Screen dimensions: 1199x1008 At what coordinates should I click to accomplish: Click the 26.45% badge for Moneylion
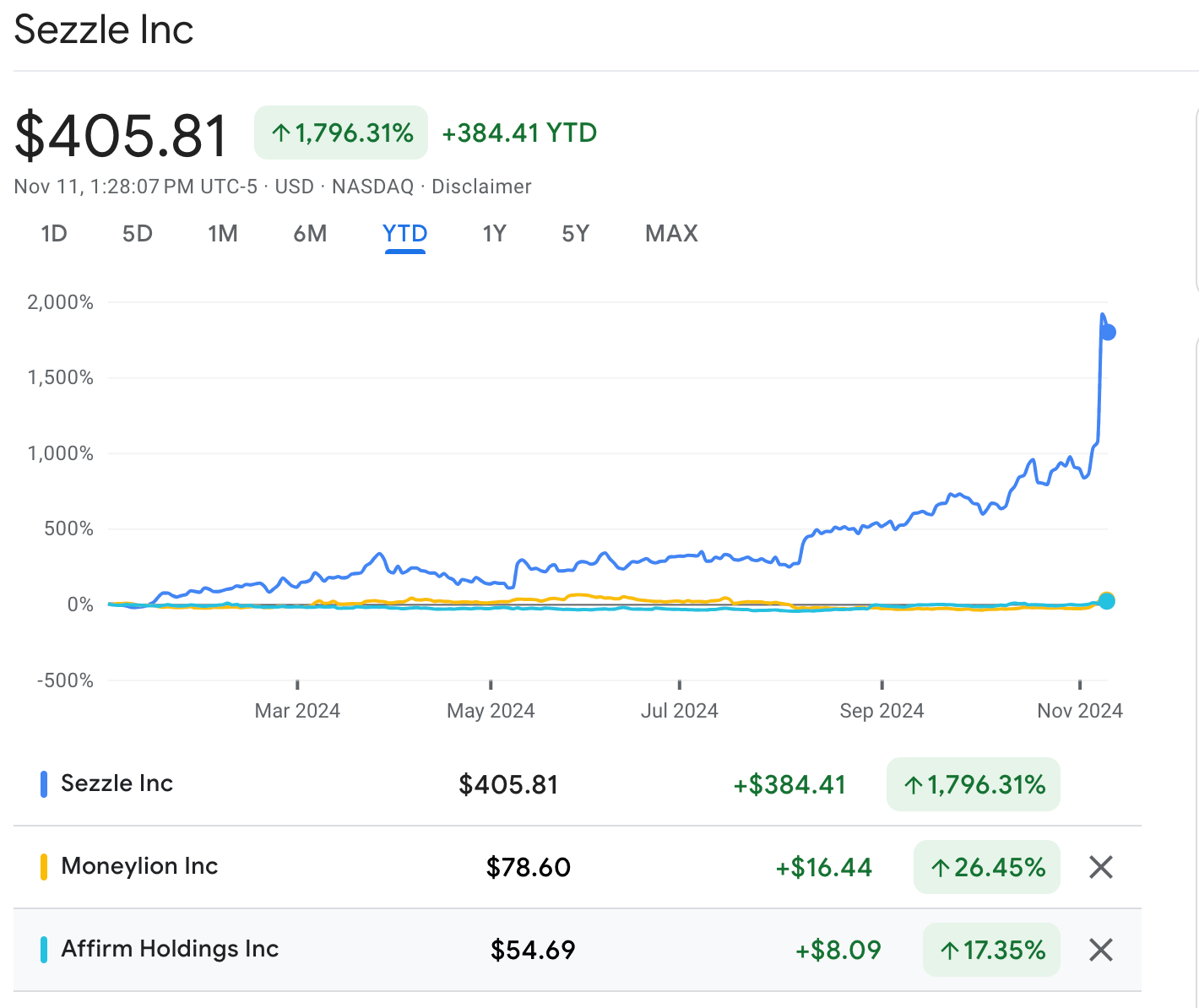pos(987,867)
